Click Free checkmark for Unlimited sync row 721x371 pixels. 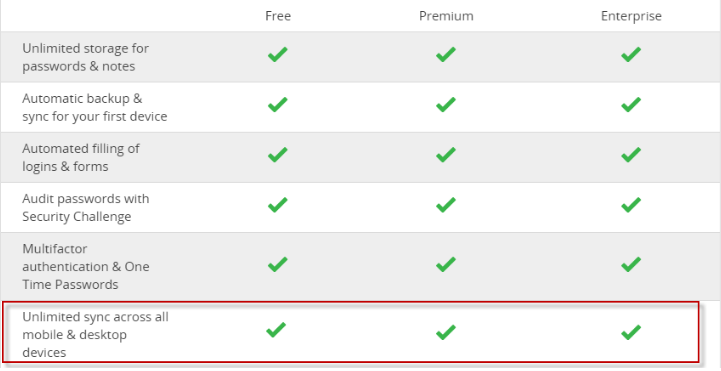(276, 330)
